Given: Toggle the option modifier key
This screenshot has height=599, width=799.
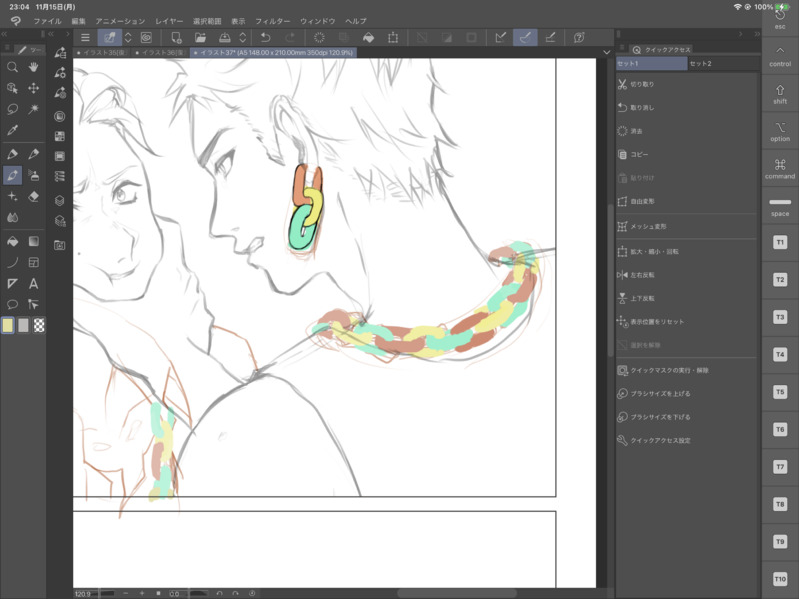Looking at the screenshot, I should (x=780, y=131).
